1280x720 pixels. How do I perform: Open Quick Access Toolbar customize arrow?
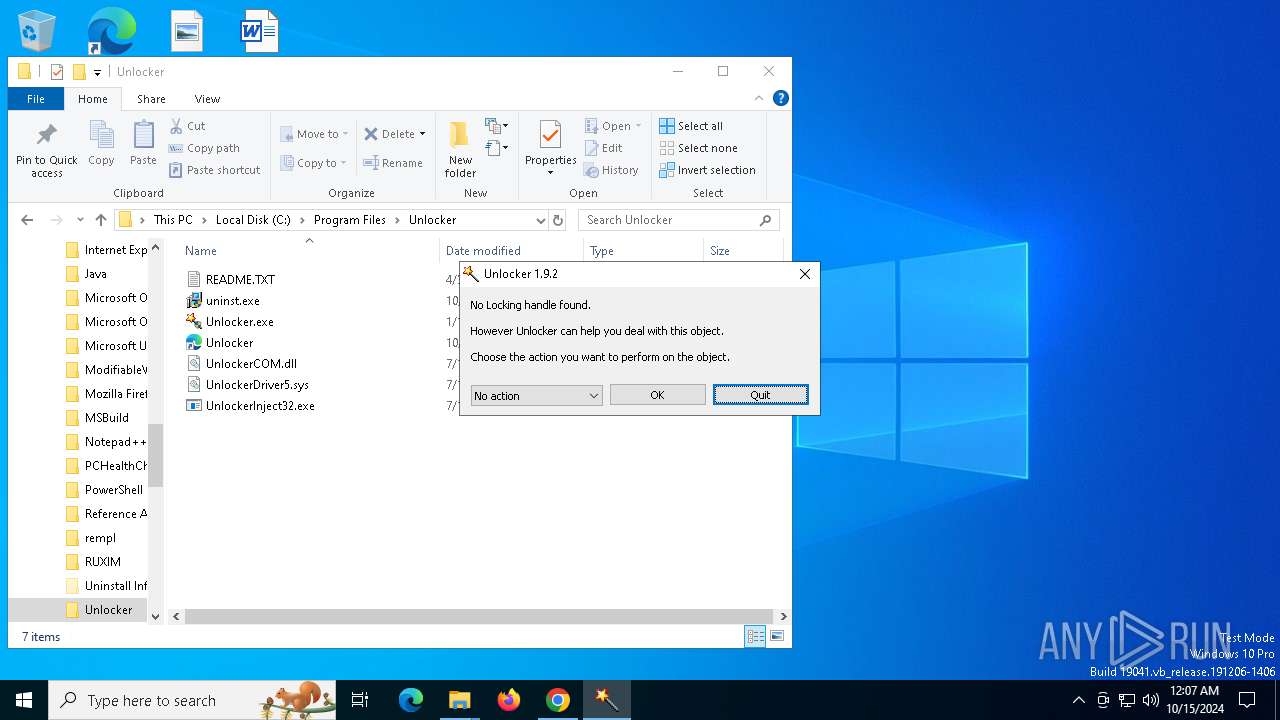click(x=97, y=72)
